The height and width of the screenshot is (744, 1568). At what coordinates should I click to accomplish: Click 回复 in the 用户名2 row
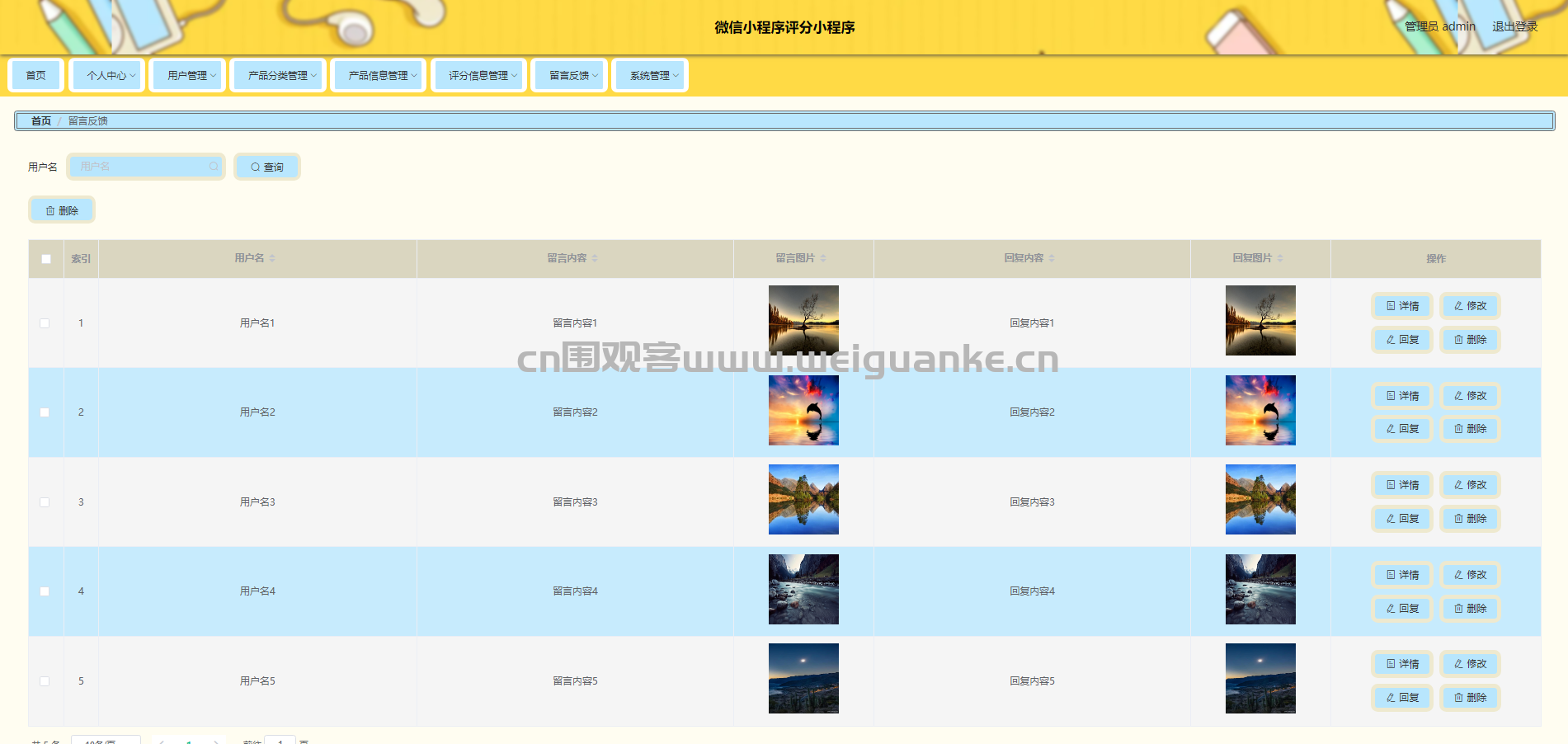click(x=1402, y=429)
